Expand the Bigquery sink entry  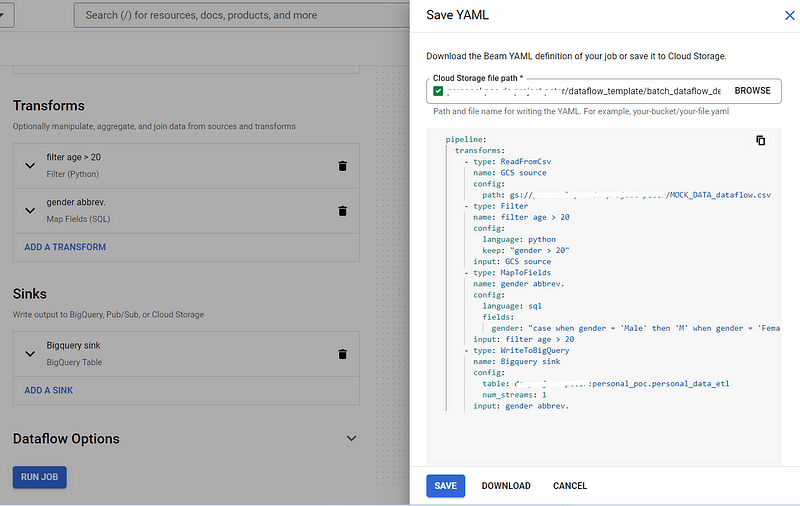[30, 354]
